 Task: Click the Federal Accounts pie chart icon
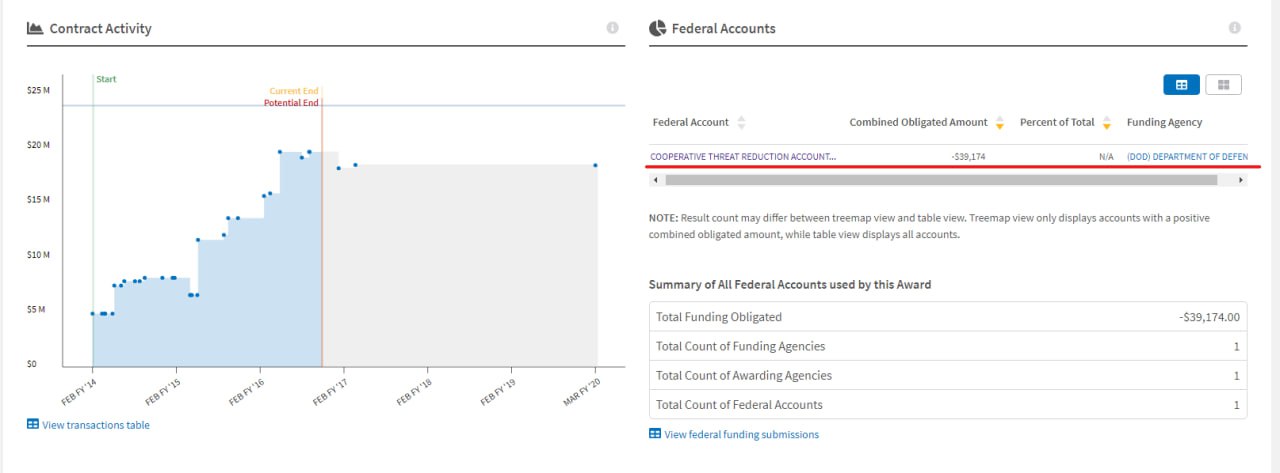[x=657, y=28]
